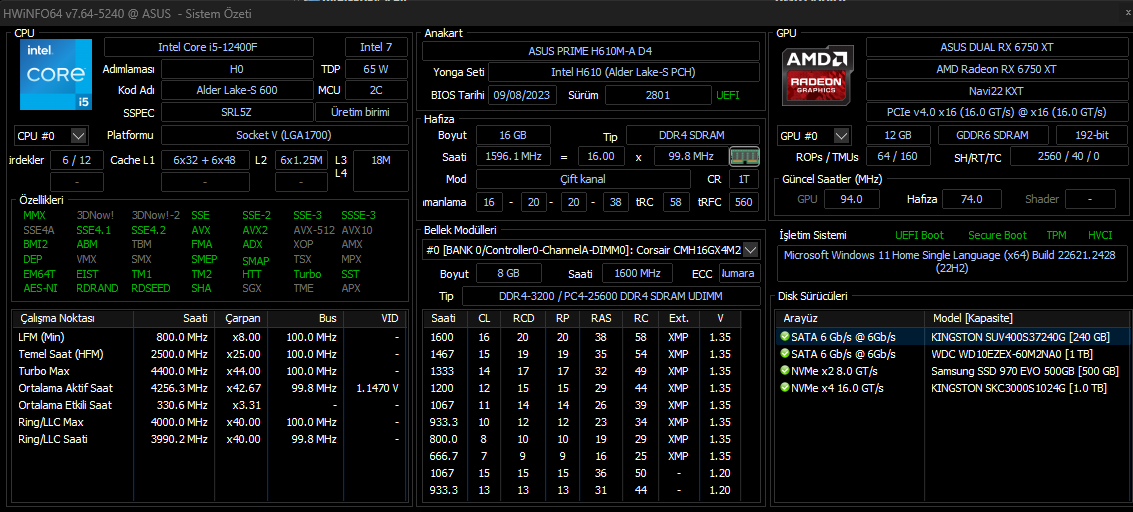1133x512 pixels.
Task: Select the KINGSTON SKC3000S1024G disk row
Action: pos(952,388)
